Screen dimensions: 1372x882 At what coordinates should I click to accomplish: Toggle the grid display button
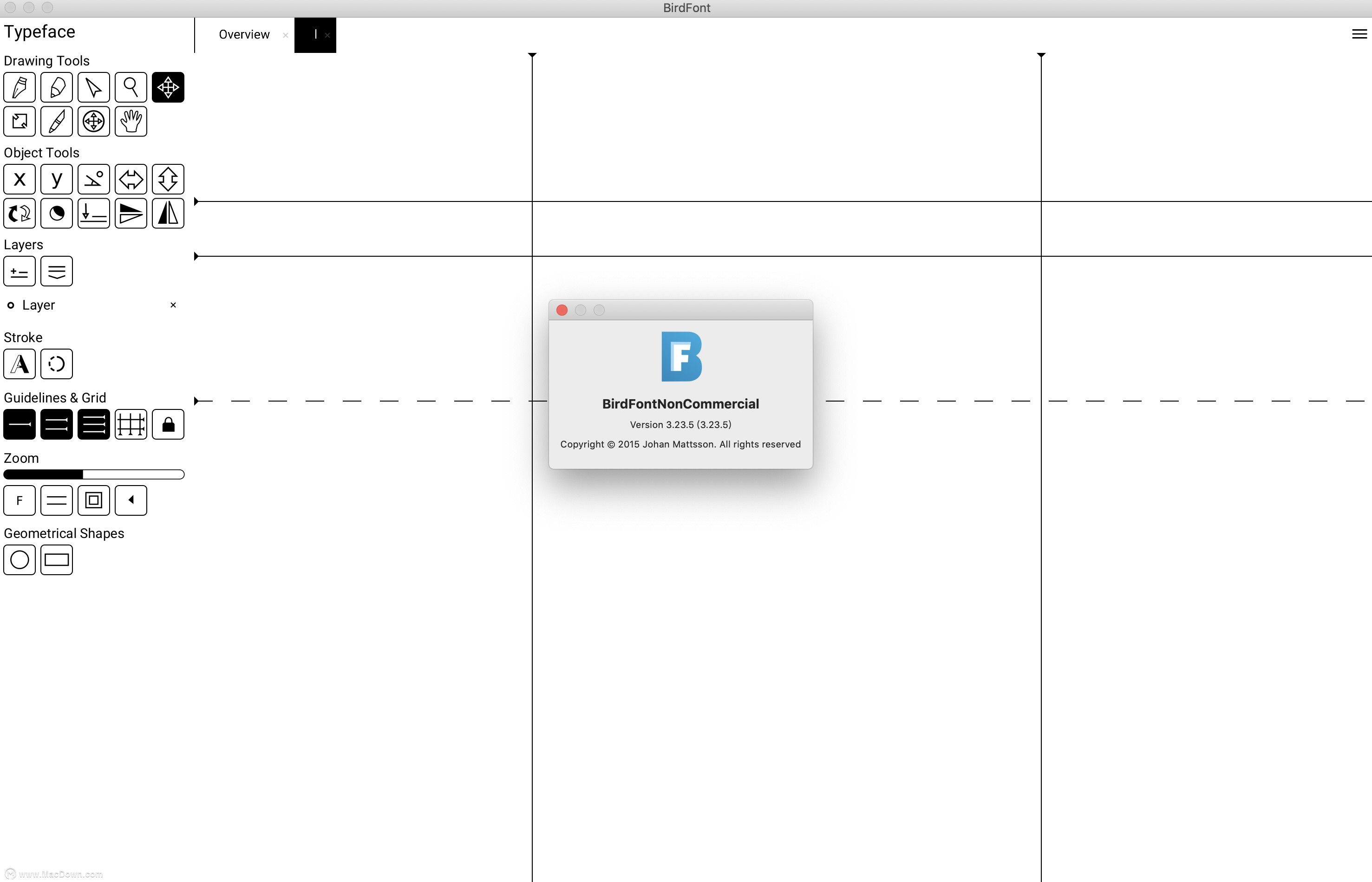(x=131, y=424)
